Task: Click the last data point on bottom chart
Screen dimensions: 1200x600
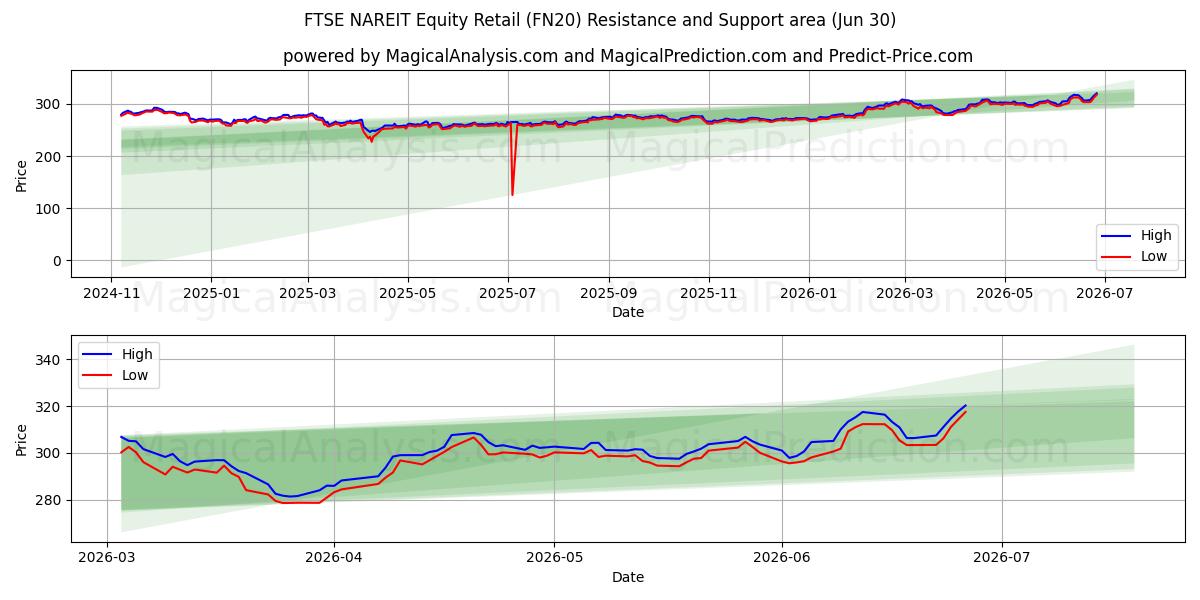Action: [x=965, y=406]
